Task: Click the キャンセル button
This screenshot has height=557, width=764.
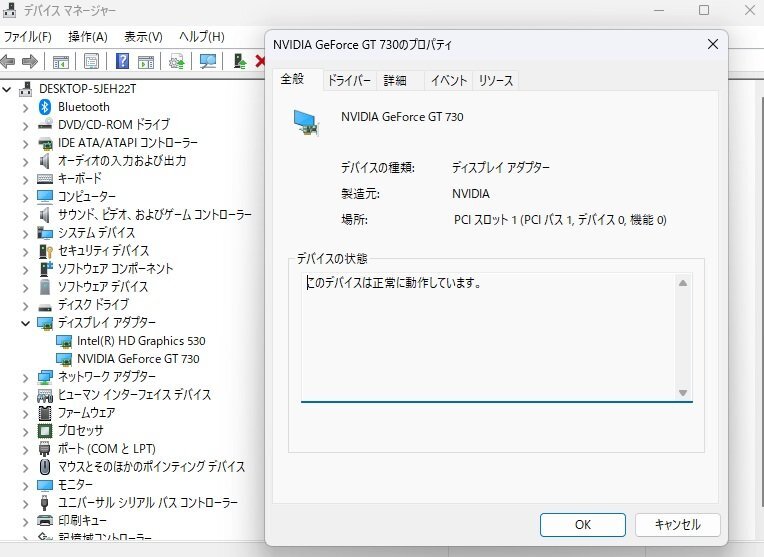Action: (x=678, y=525)
